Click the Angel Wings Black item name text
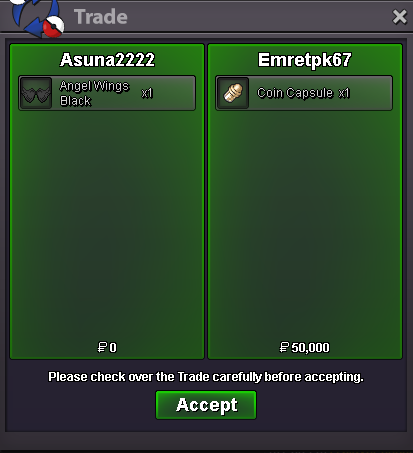Viewport: 413px width, 453px height. click(x=94, y=93)
